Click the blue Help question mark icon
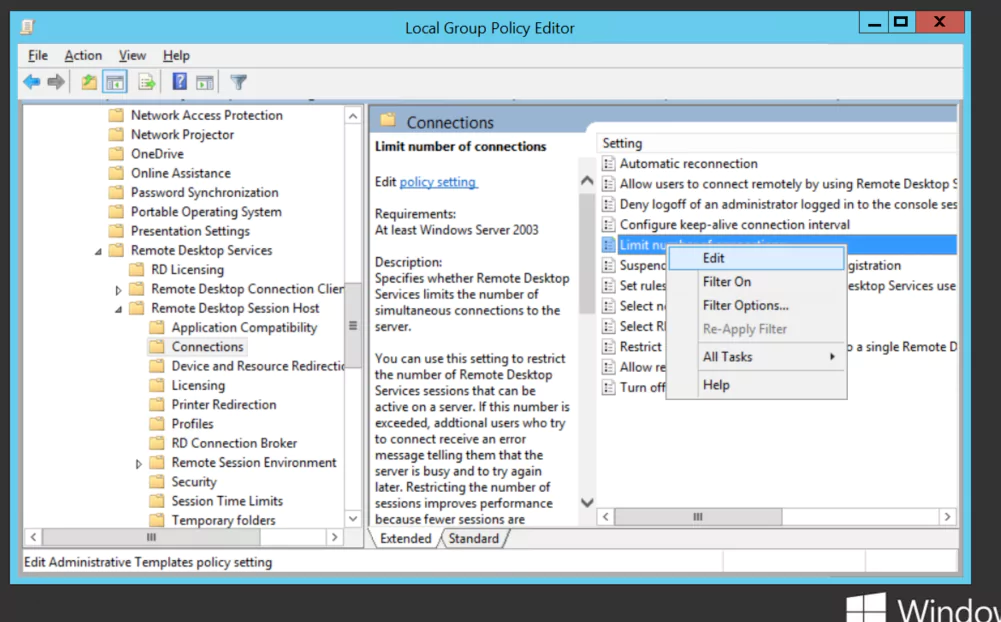Viewport: 1001px width, 622px height. (x=180, y=81)
